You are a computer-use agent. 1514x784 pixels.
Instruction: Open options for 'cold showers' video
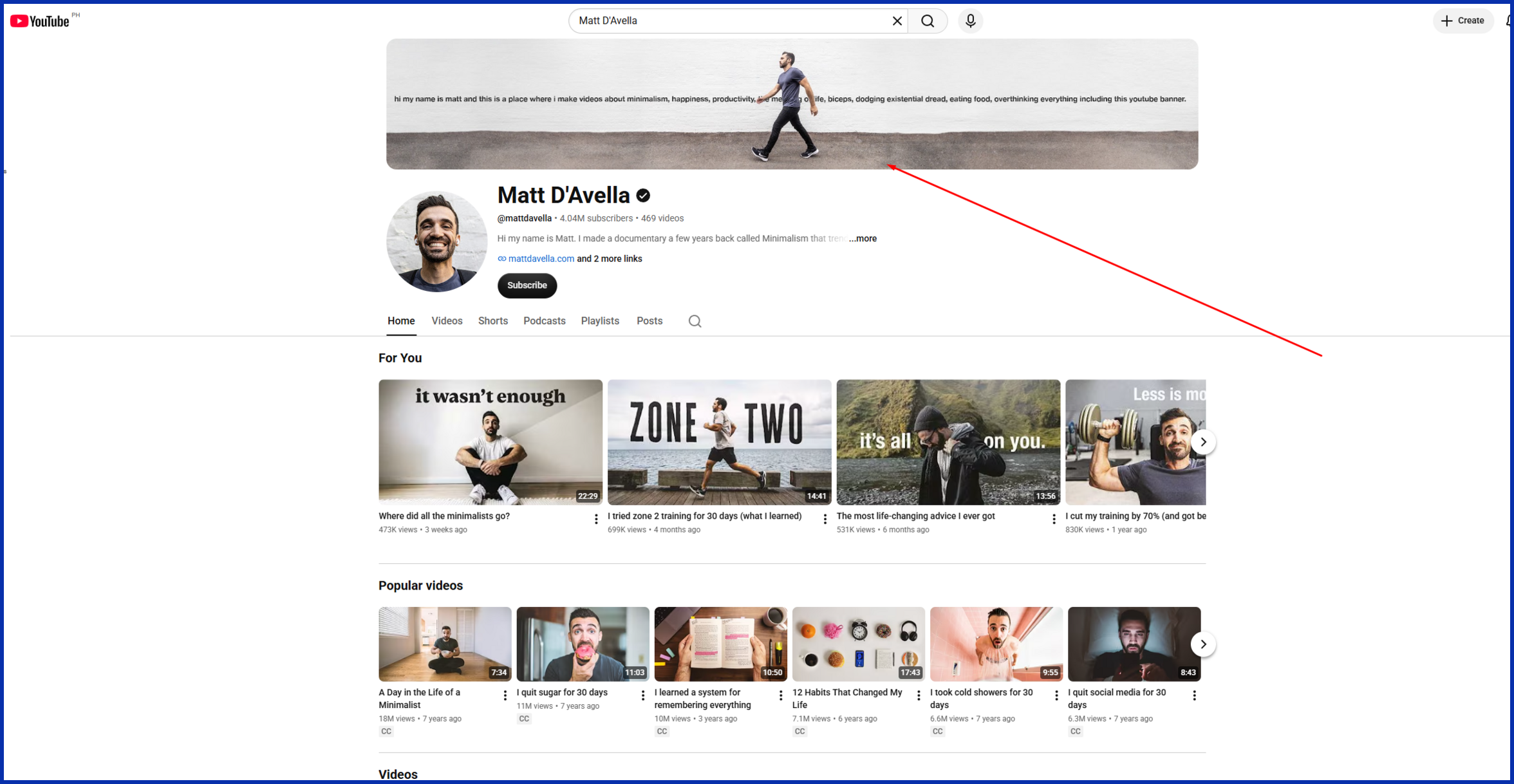pos(1056,695)
